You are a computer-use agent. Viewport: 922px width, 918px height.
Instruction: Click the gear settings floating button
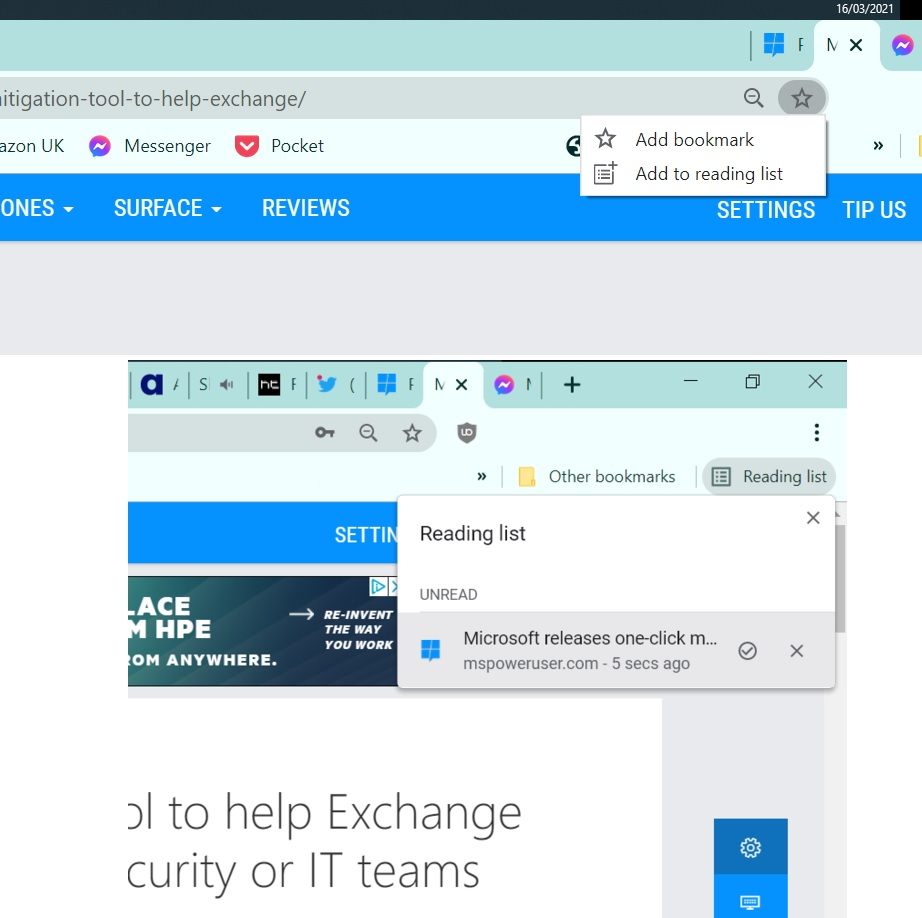(750, 847)
